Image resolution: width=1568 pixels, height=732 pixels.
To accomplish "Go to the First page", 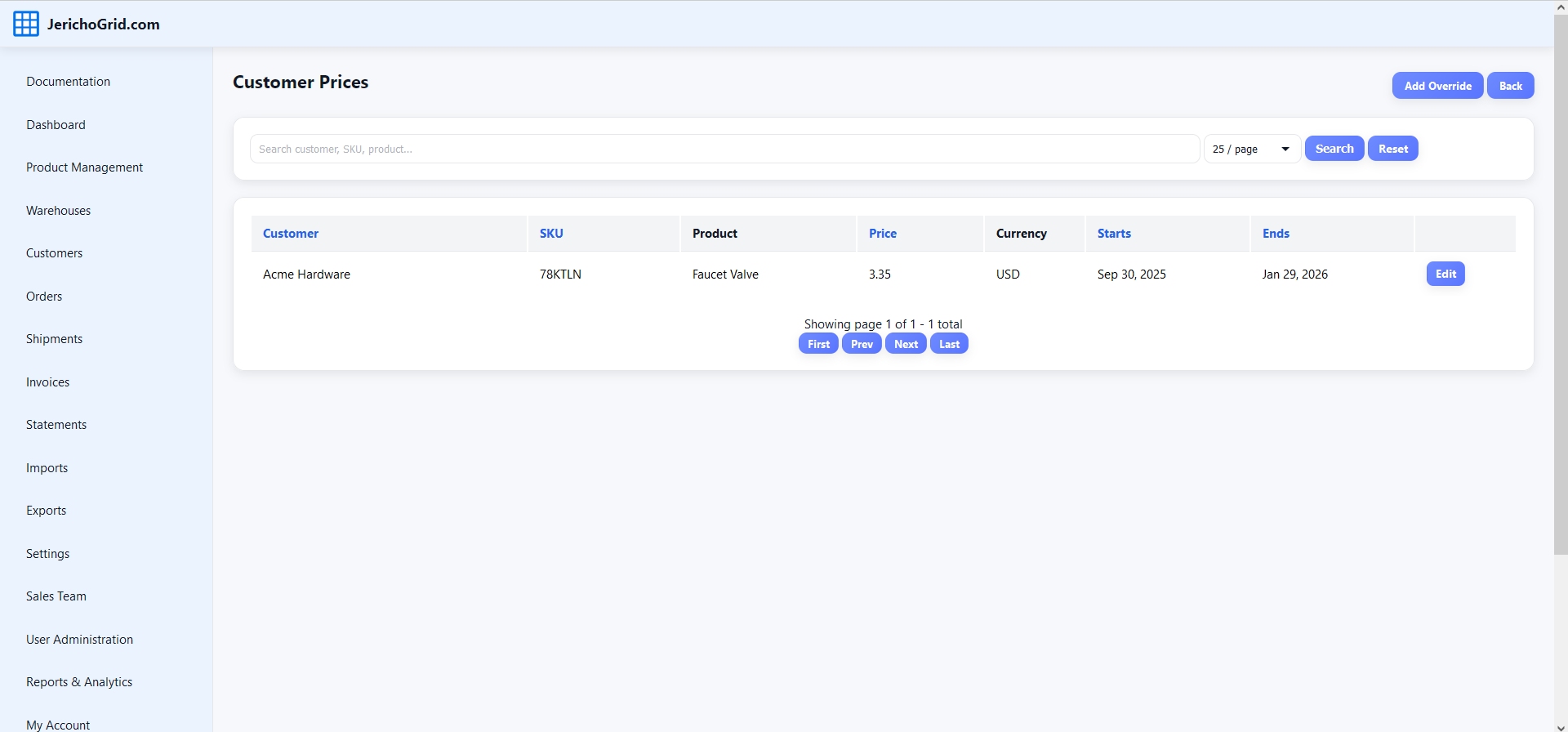I will (x=817, y=344).
